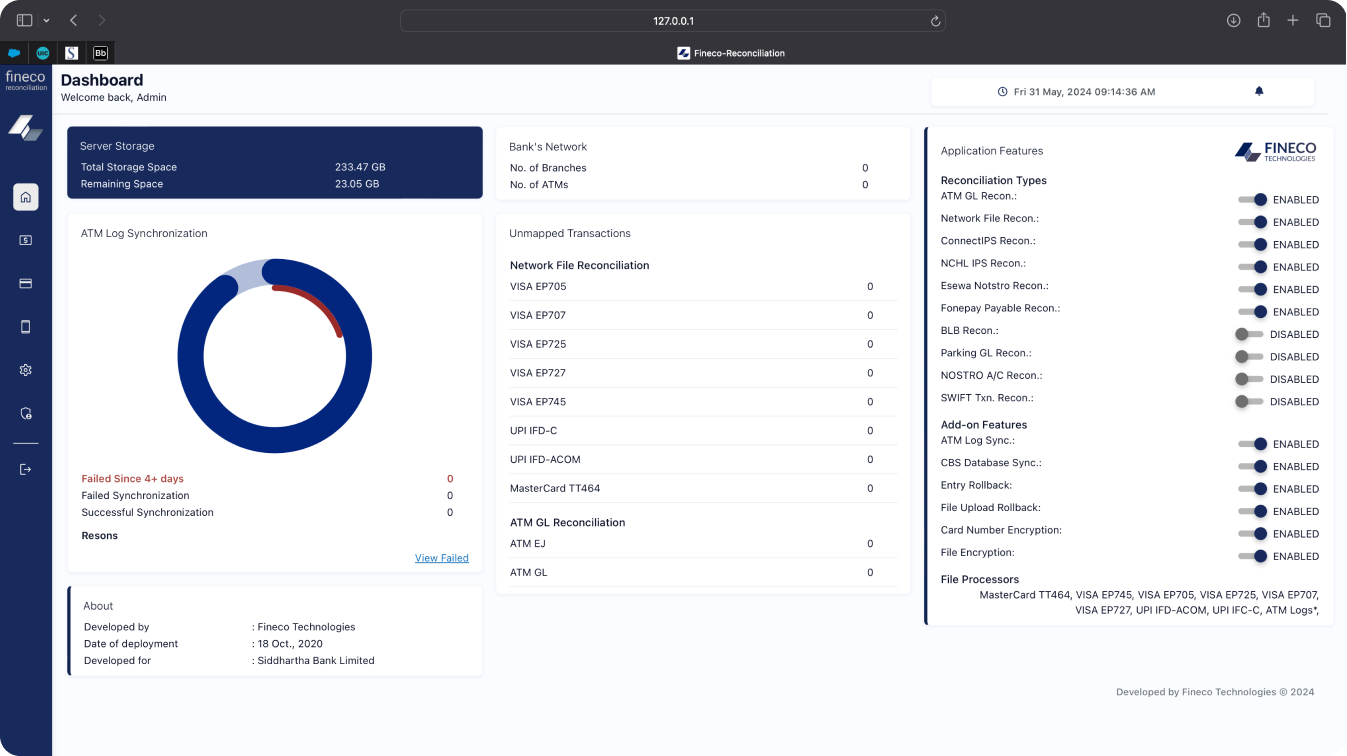This screenshot has width=1347, height=756.
Task: Open the pinned Salesforce tab
Action: click(x=14, y=53)
